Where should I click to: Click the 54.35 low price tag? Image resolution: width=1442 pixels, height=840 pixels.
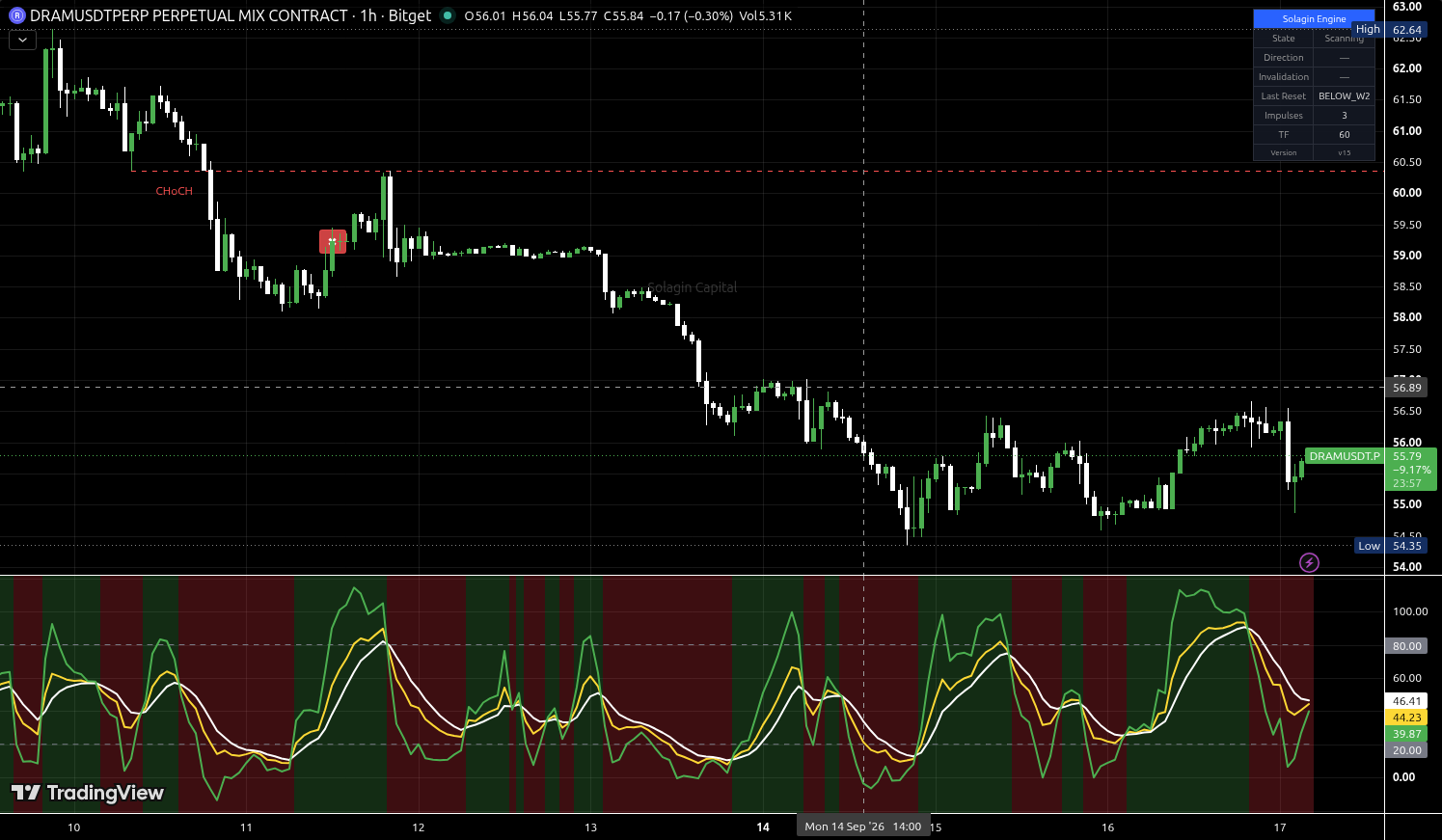[1407, 546]
